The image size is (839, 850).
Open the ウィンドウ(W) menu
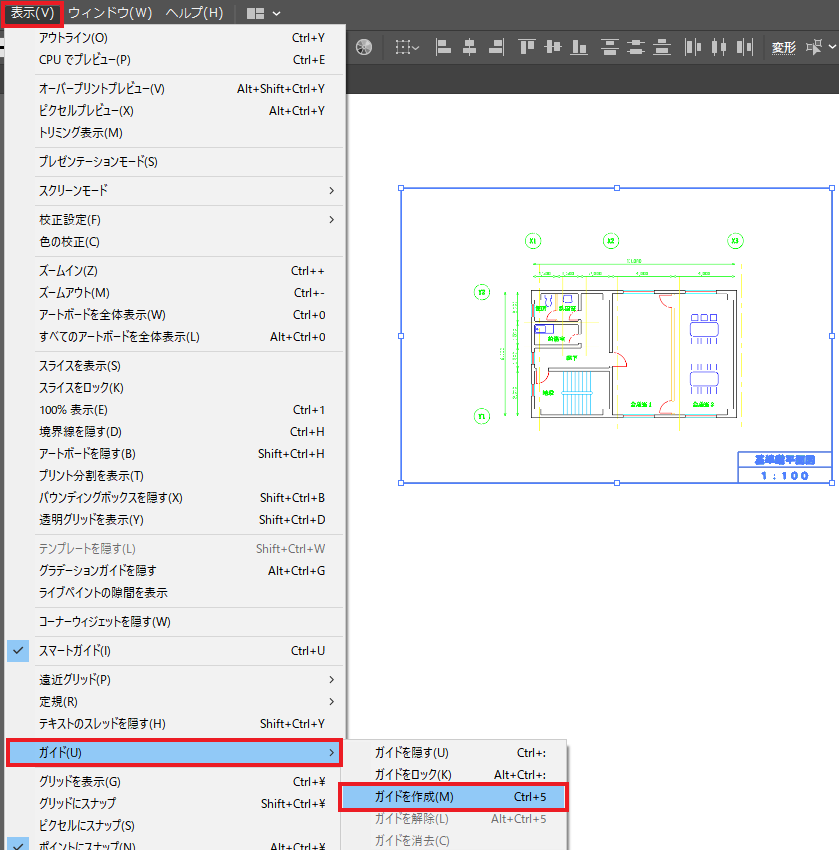point(110,13)
